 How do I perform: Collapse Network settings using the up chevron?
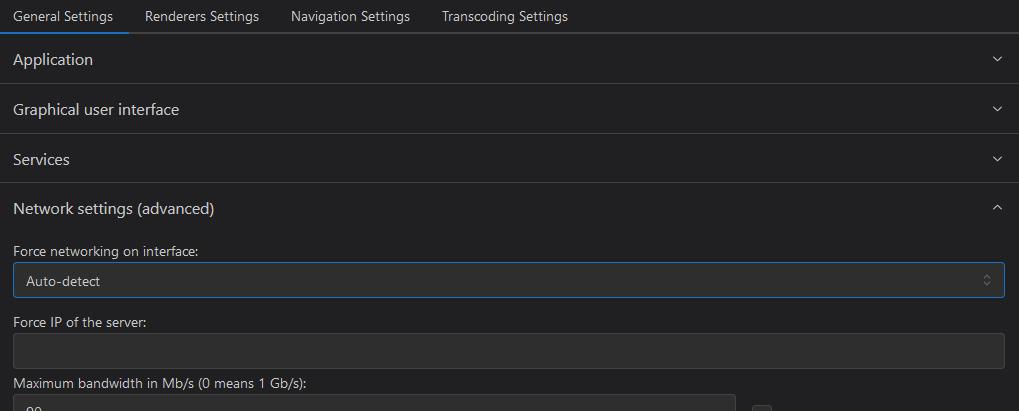click(997, 208)
